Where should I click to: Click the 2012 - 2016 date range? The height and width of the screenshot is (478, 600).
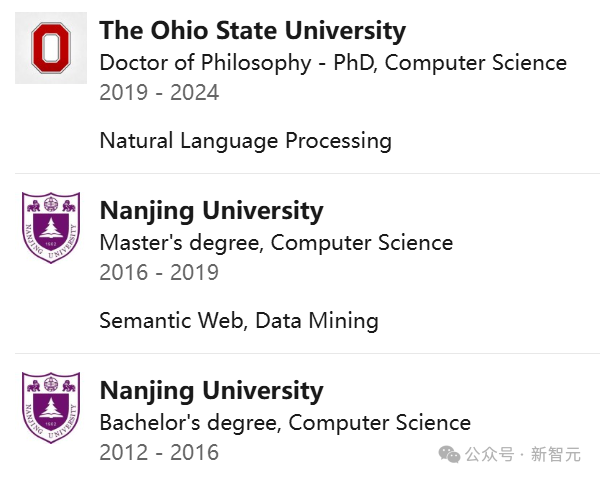[159, 452]
